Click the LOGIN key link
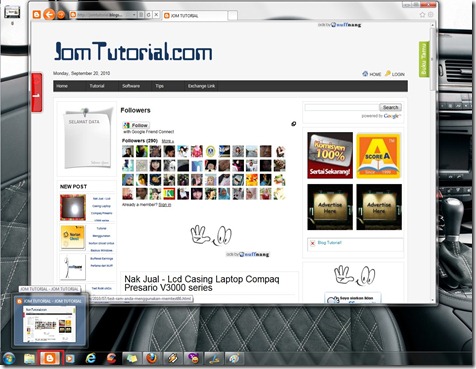 coord(395,74)
